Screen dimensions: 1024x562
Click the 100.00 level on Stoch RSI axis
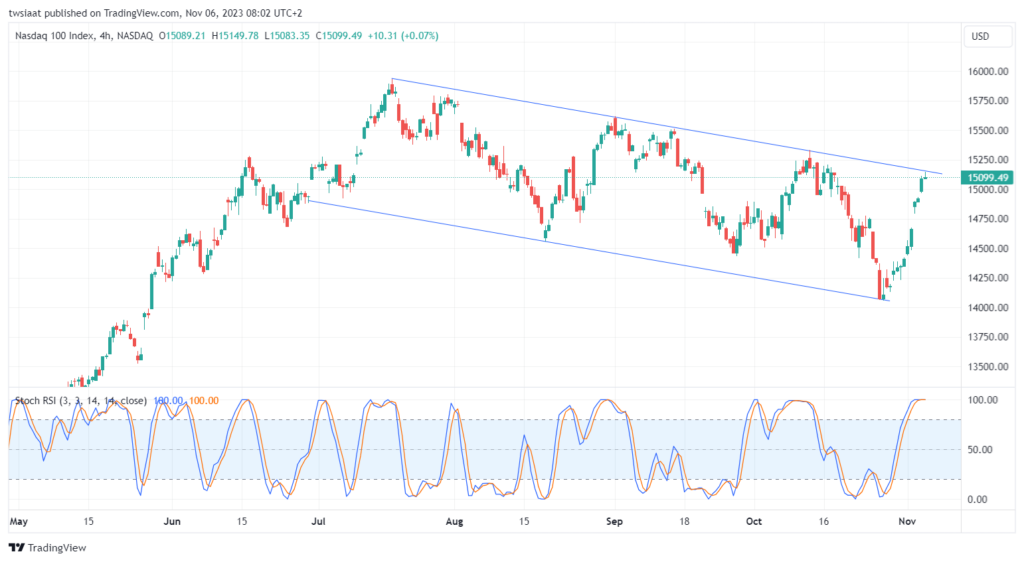(983, 400)
